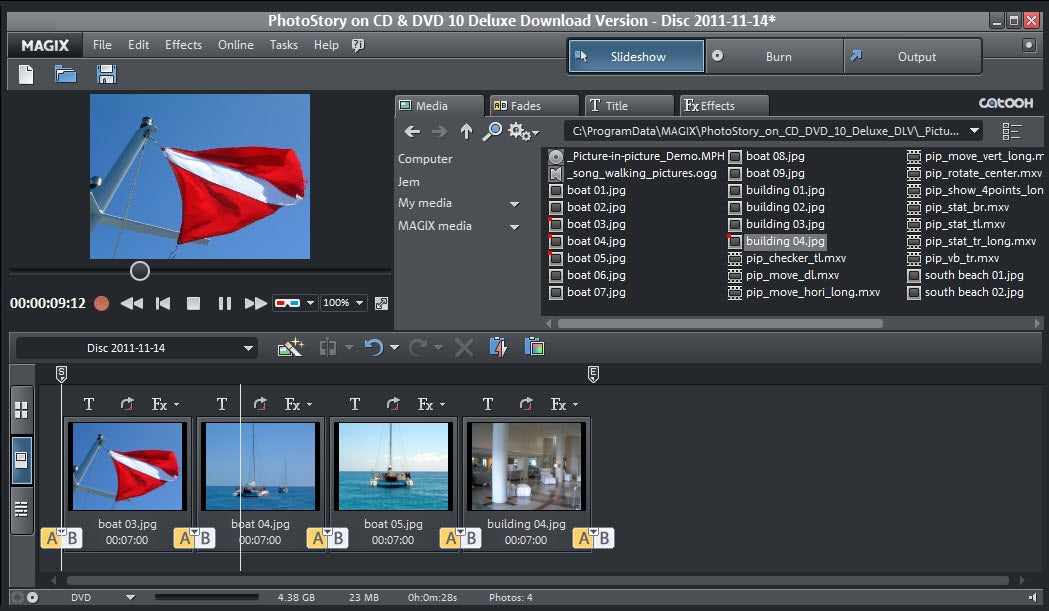
Task: Open the Effects menu
Action: tap(183, 45)
